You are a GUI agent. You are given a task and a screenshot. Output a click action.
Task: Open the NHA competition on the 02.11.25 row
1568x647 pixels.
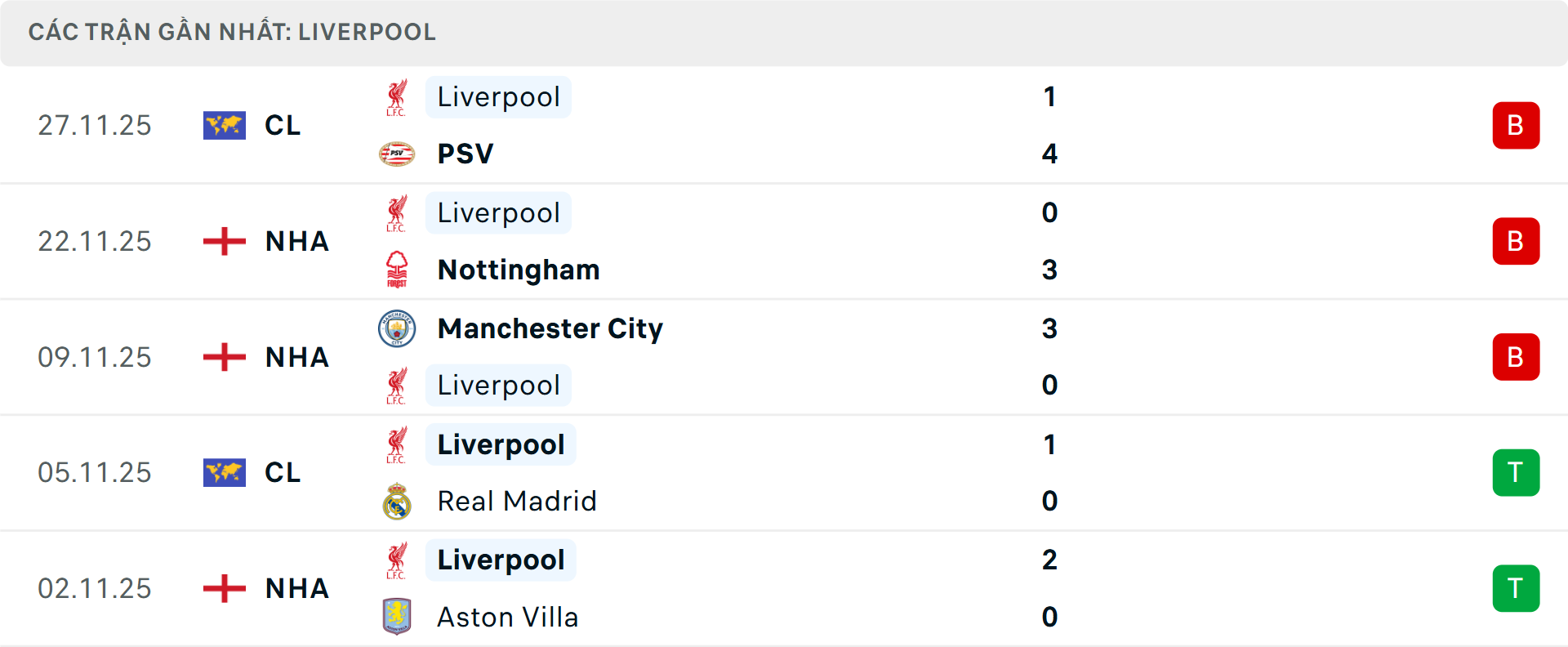(x=296, y=588)
